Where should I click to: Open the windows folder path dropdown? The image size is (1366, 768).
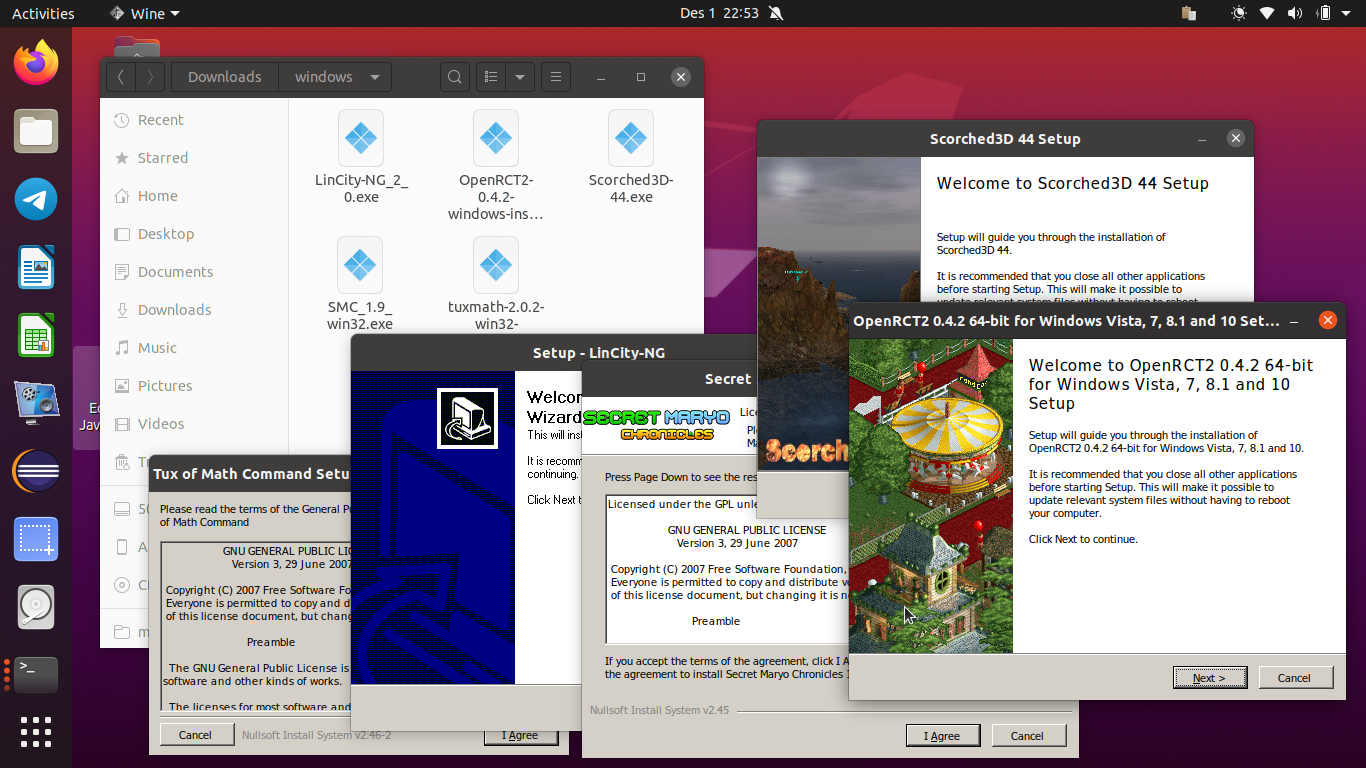[x=375, y=77]
